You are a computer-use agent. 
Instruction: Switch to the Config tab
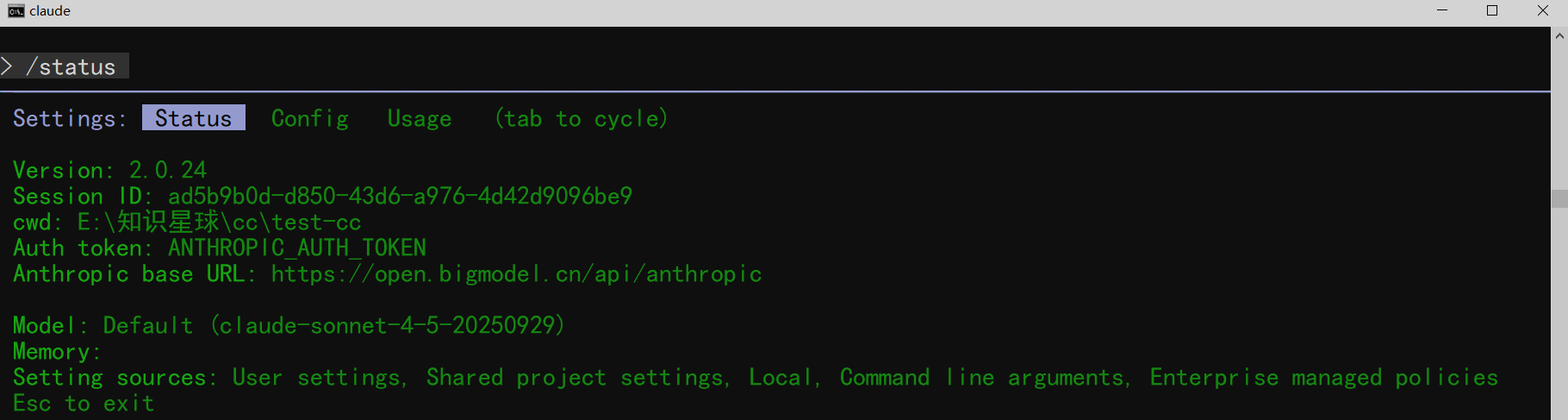pyautogui.click(x=310, y=118)
